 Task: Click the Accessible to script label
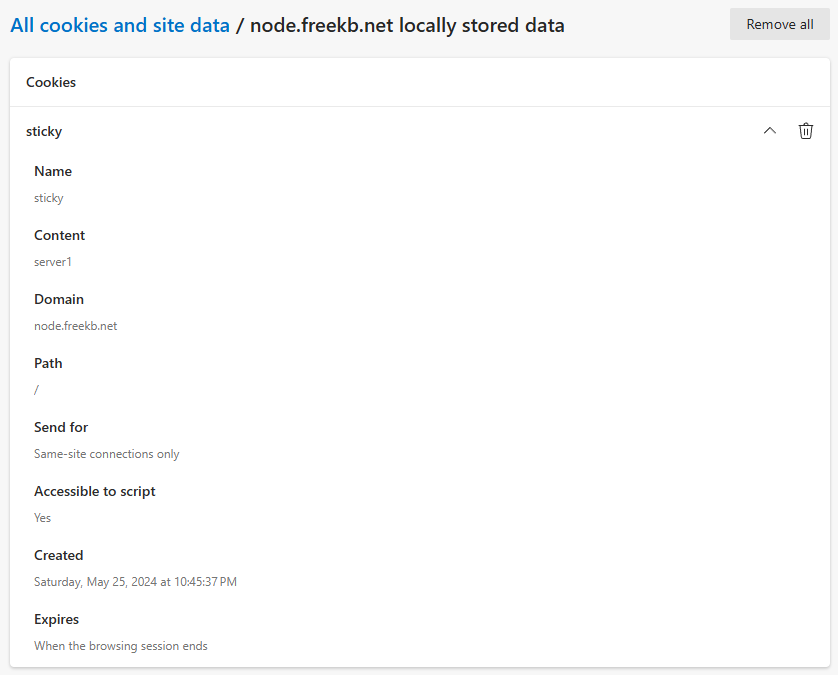[x=95, y=492]
